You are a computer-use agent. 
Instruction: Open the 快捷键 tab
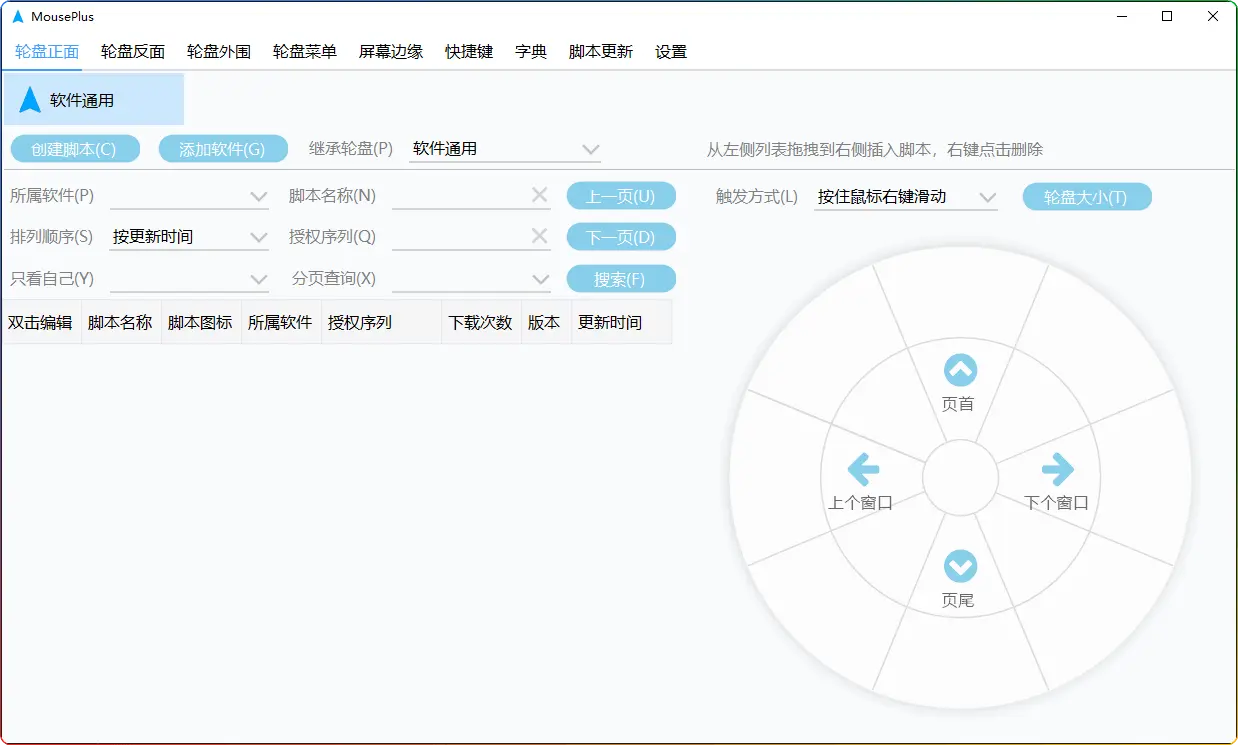click(x=469, y=52)
